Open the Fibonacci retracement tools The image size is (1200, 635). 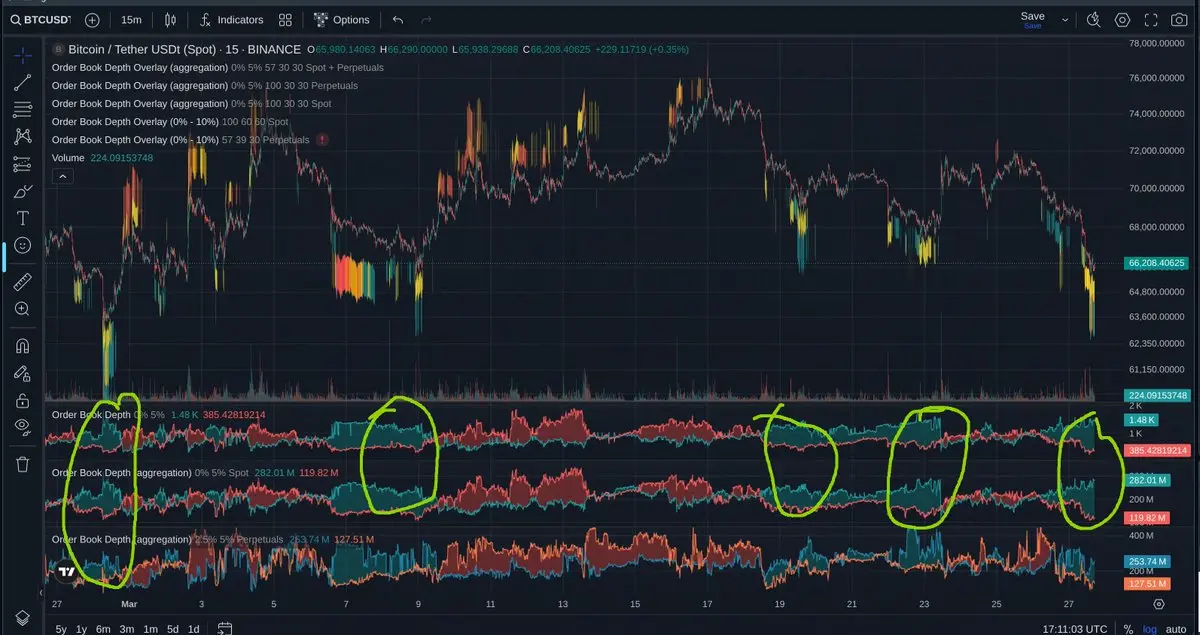tap(22, 109)
